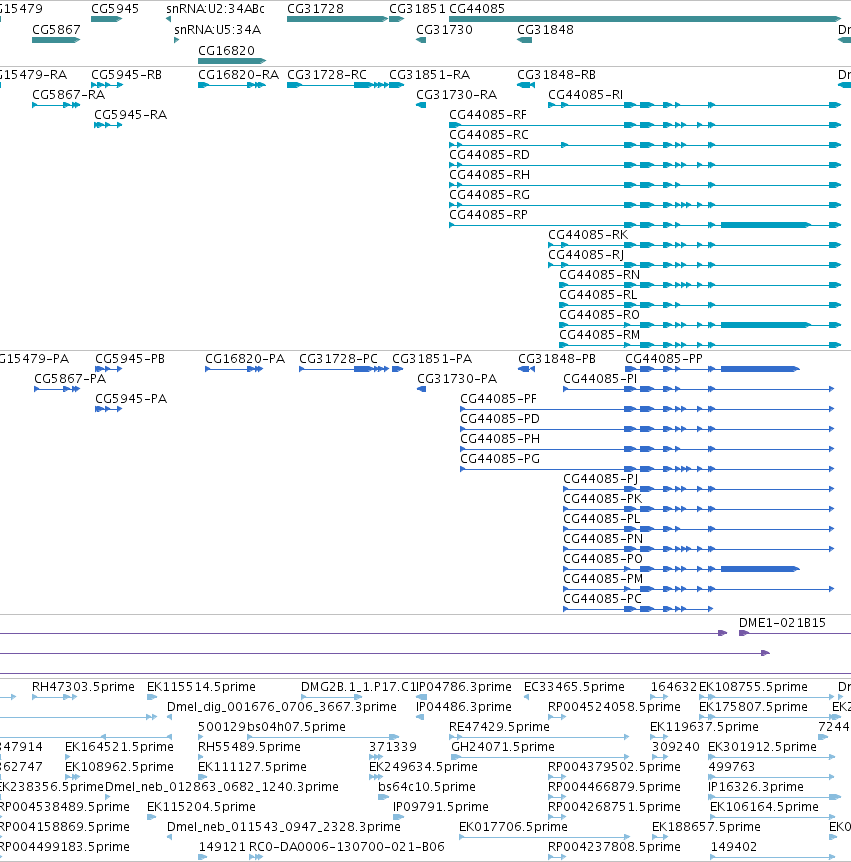The height and width of the screenshot is (862, 851).
Task: Click protein CG31848-PB
Action: [527, 368]
